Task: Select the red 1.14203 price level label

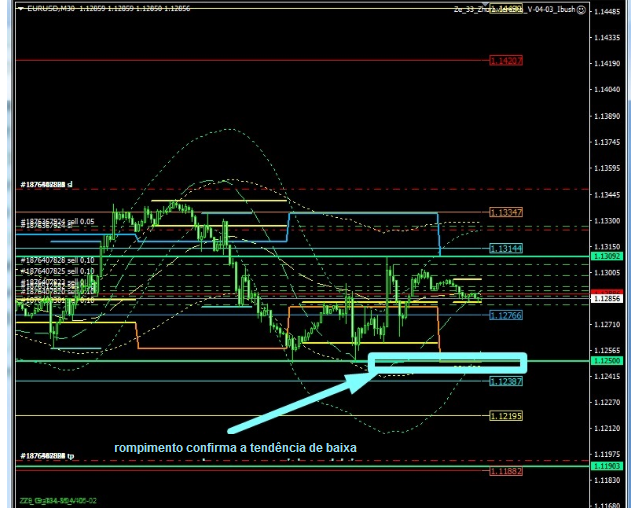Action: click(x=506, y=61)
